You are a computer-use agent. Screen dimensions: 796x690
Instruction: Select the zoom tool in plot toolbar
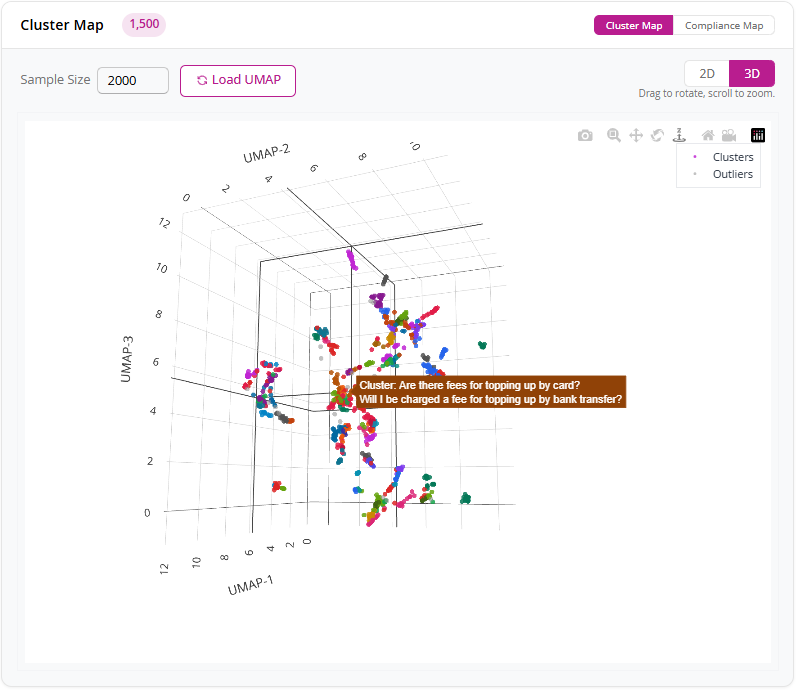(614, 135)
